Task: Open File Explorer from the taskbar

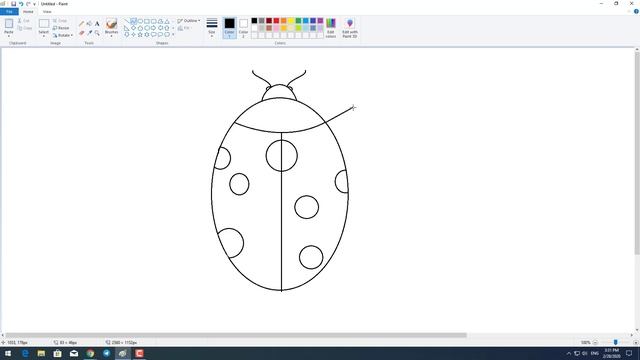Action: [41, 353]
